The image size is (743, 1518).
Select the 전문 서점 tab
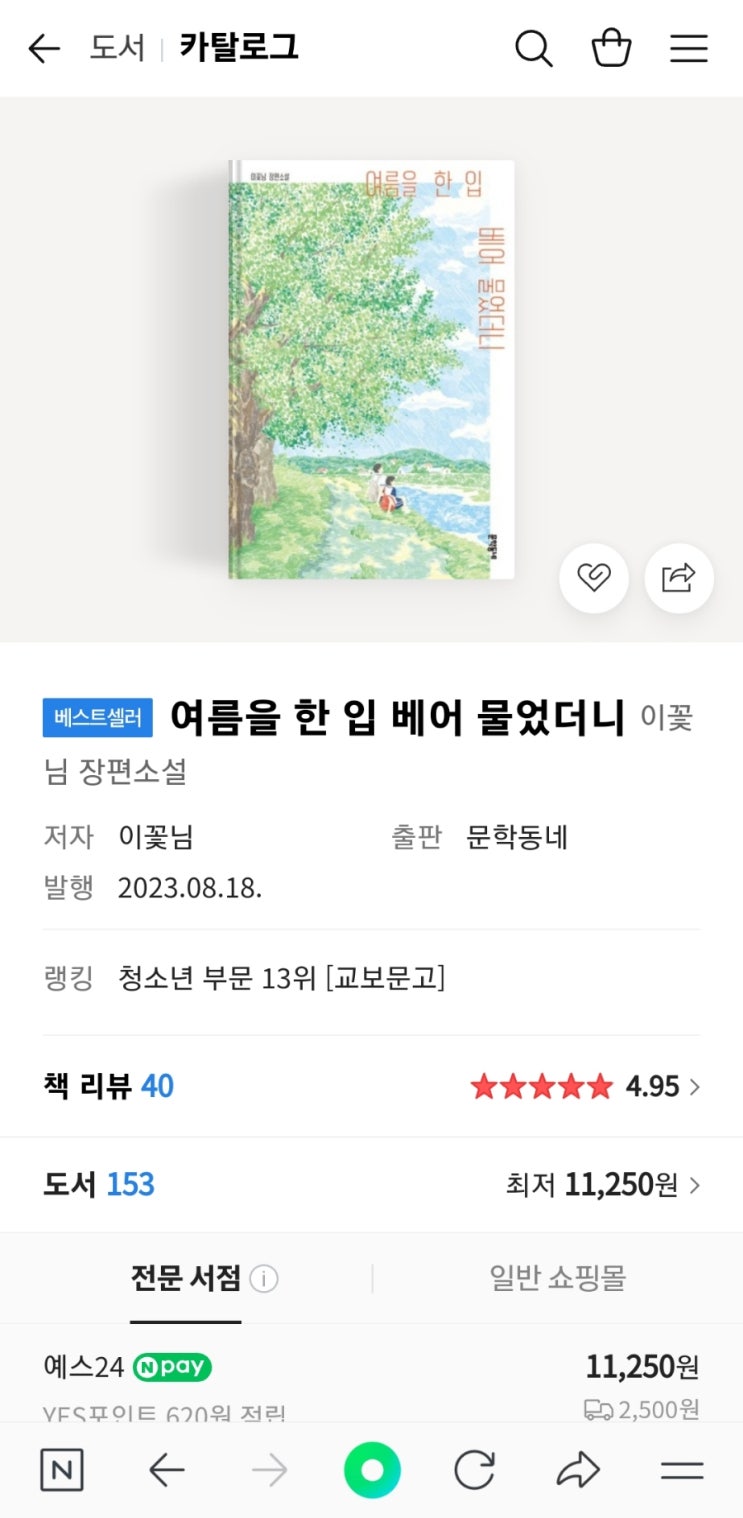point(186,1278)
